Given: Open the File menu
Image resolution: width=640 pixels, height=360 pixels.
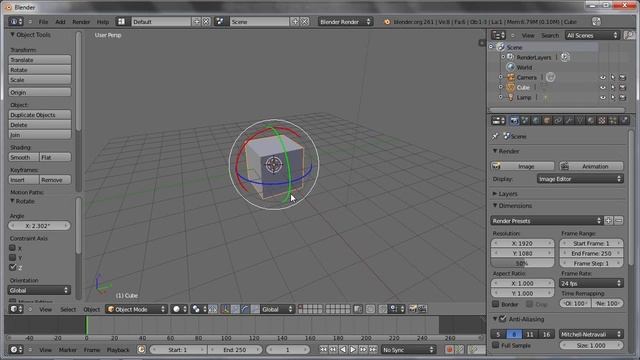Looking at the screenshot, I should click(x=43, y=22).
